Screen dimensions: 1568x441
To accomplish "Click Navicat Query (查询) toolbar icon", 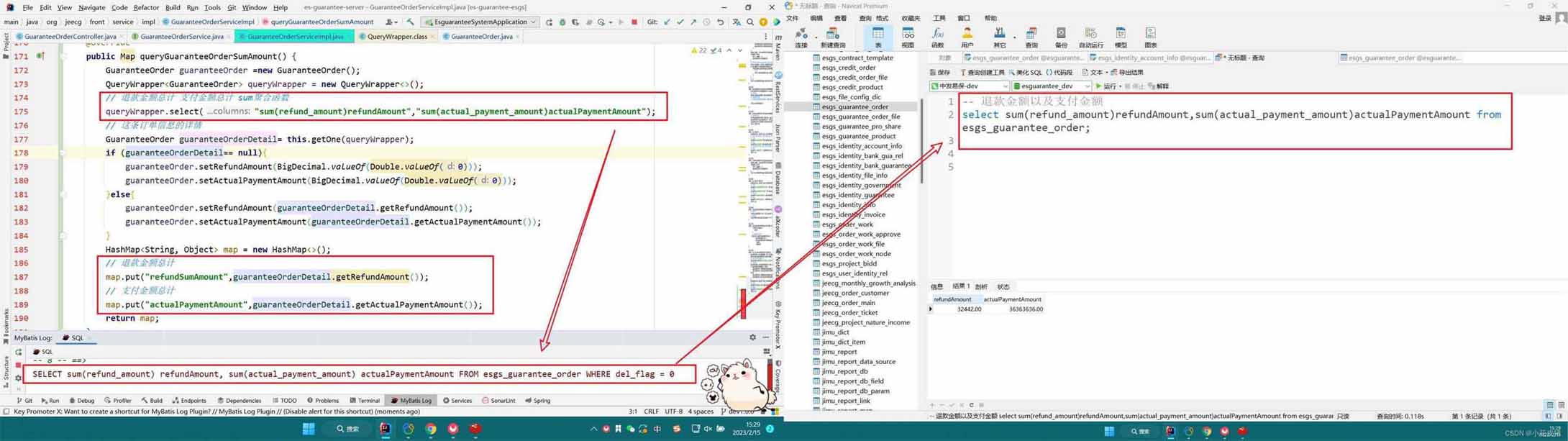I will [1031, 37].
